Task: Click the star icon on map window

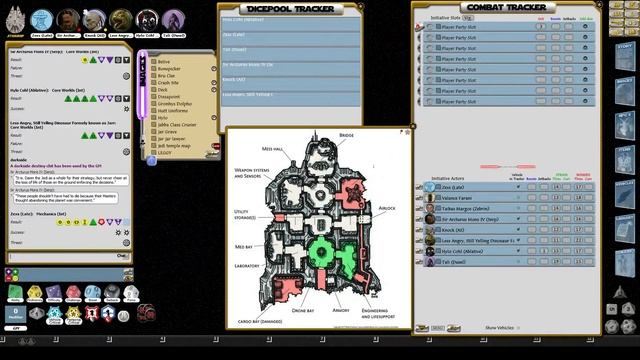Action: tap(407, 132)
